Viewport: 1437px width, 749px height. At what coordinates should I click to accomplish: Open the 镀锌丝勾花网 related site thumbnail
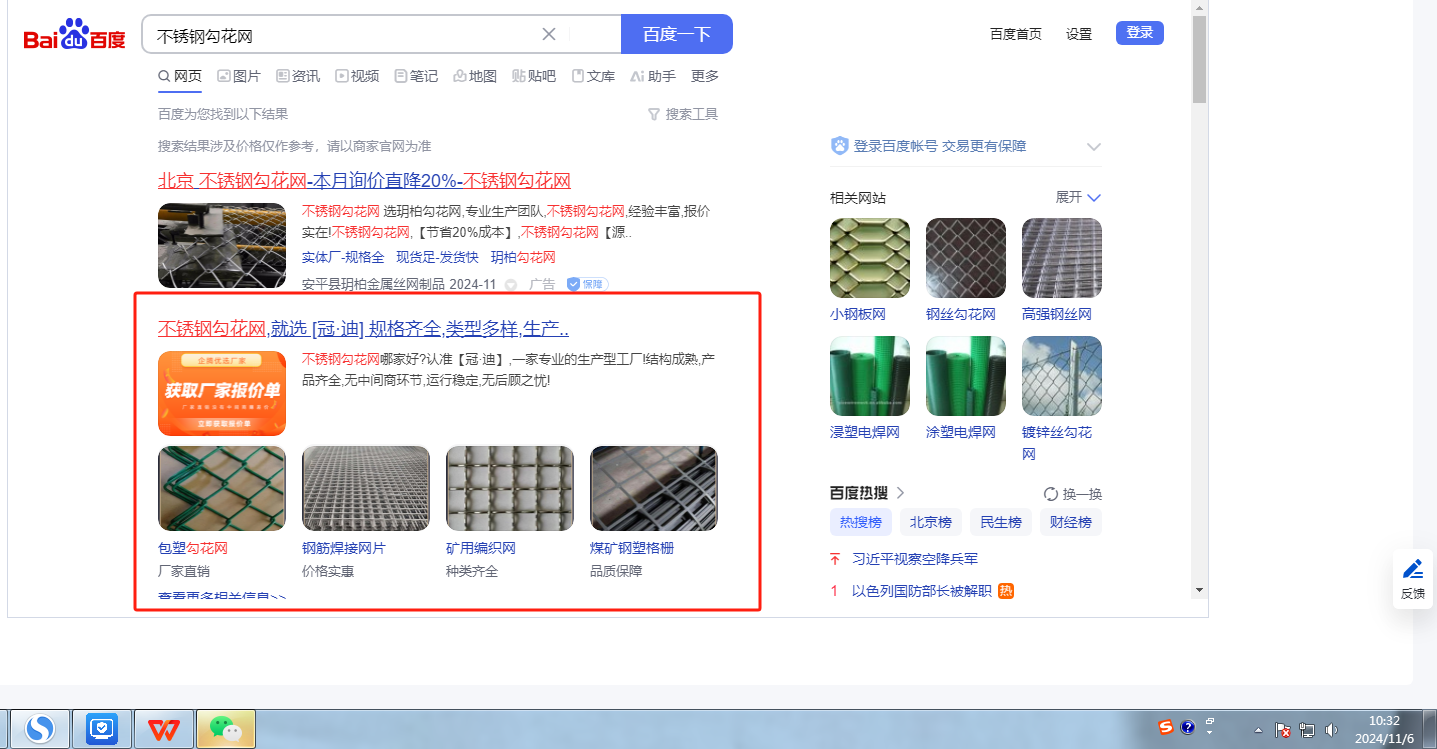coord(1062,376)
